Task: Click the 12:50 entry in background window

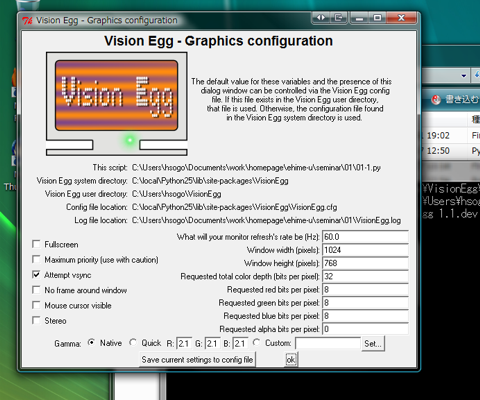Action: 438,151
